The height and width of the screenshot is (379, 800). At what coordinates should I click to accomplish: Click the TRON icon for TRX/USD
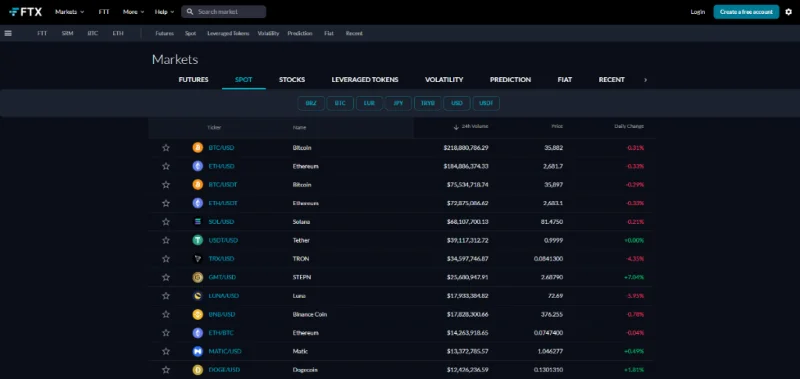click(x=197, y=259)
